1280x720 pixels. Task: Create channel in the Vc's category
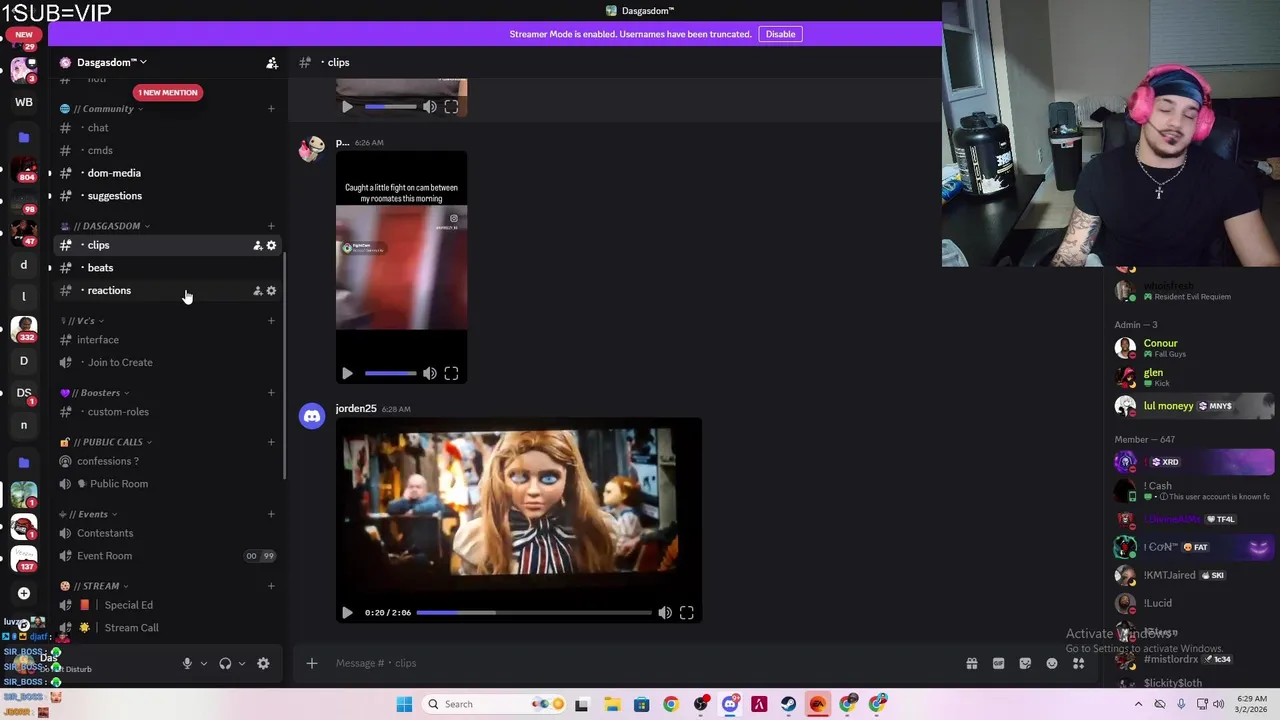click(271, 321)
